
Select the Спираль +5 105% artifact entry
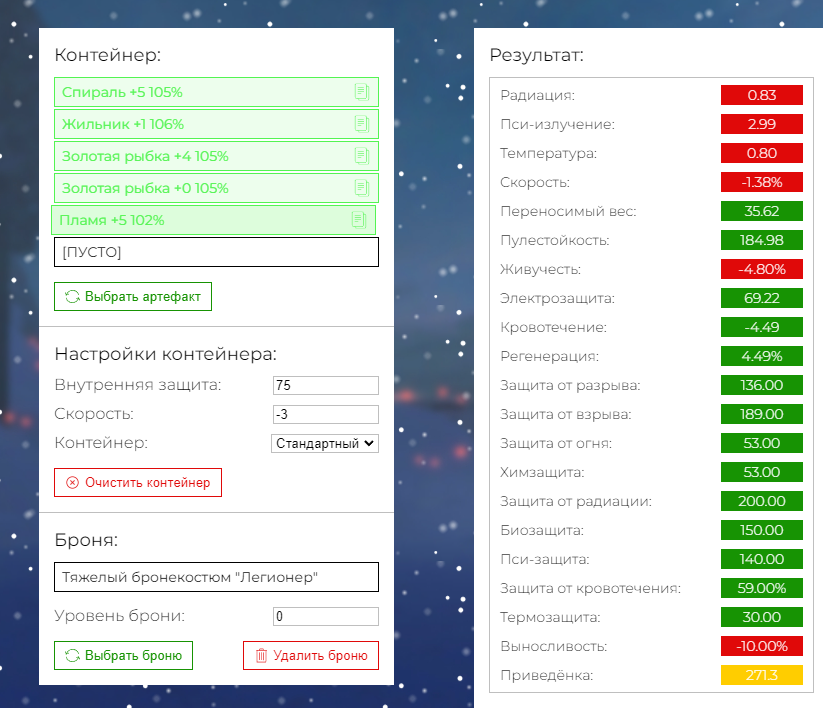200,92
